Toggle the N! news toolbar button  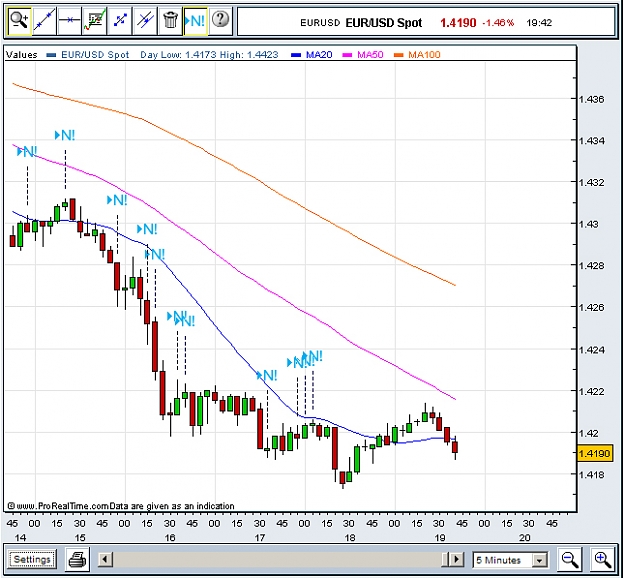click(195, 21)
